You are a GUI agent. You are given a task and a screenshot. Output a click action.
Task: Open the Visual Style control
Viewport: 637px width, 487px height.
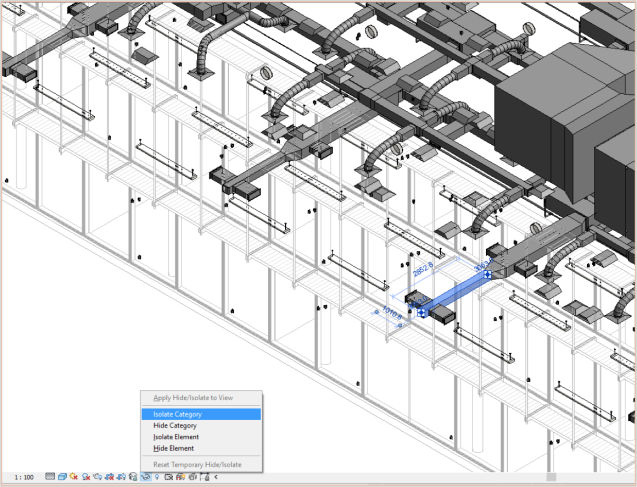(63, 476)
